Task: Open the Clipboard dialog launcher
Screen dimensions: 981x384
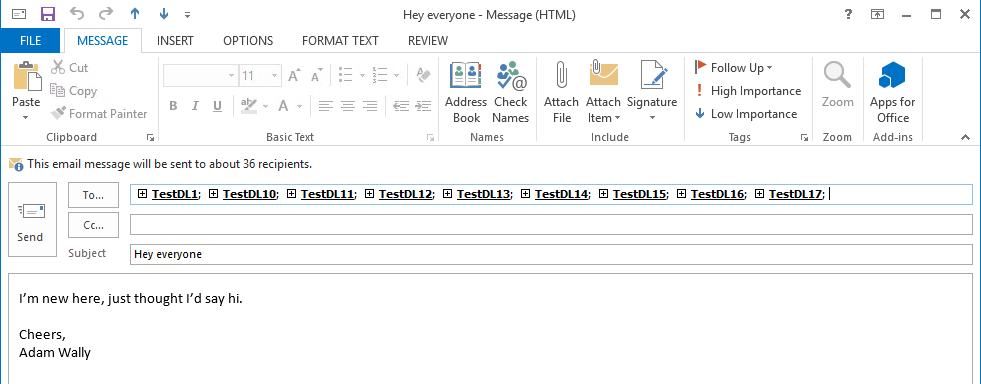Action: pos(150,137)
